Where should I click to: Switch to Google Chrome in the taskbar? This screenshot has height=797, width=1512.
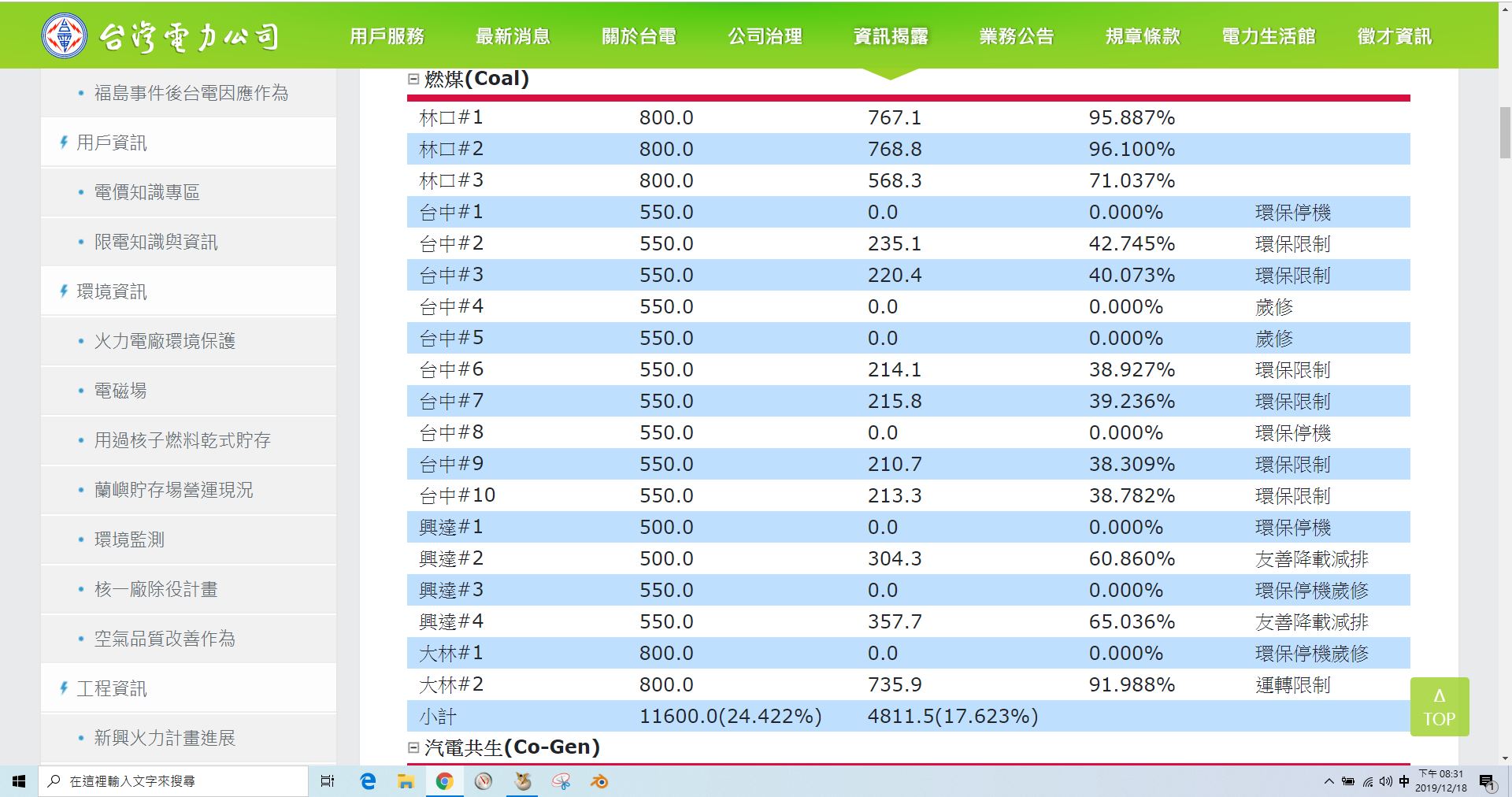pos(444,781)
